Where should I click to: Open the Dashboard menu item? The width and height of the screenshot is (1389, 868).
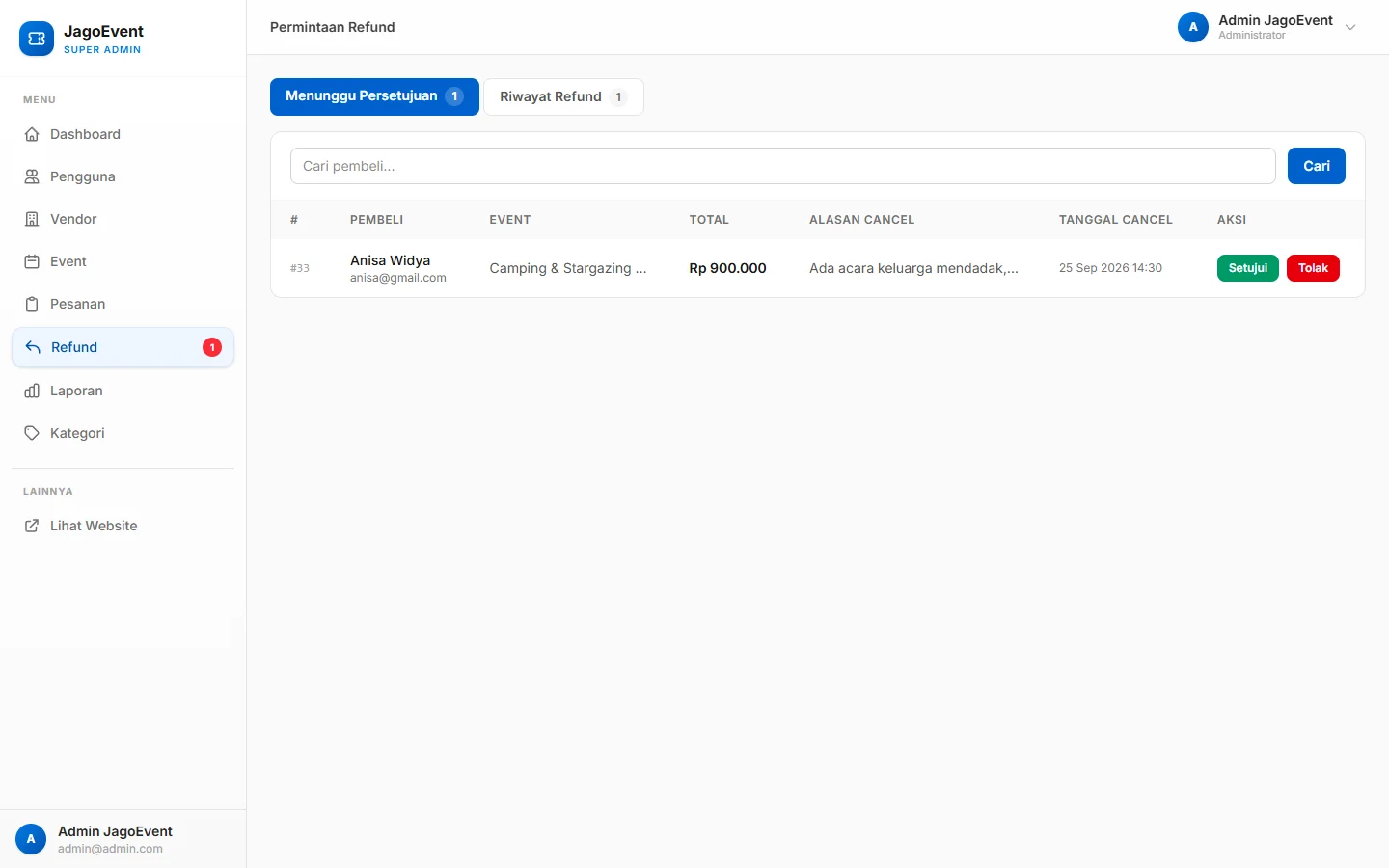123,134
